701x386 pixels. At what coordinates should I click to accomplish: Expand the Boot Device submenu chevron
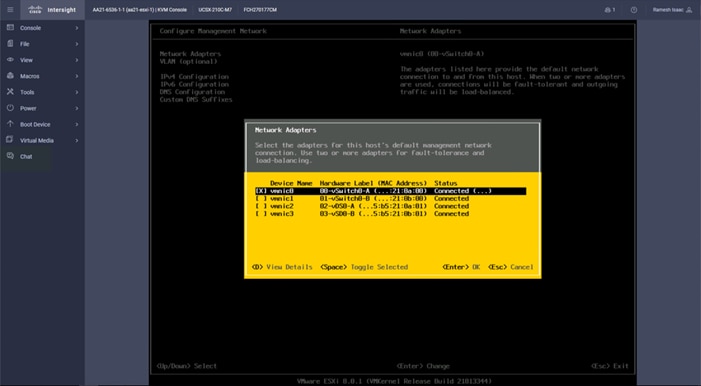[x=77, y=124]
